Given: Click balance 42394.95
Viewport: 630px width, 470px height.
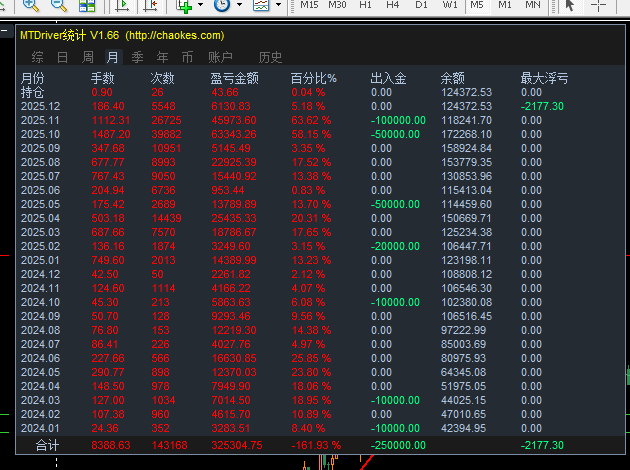Looking at the screenshot, I should [x=464, y=428].
